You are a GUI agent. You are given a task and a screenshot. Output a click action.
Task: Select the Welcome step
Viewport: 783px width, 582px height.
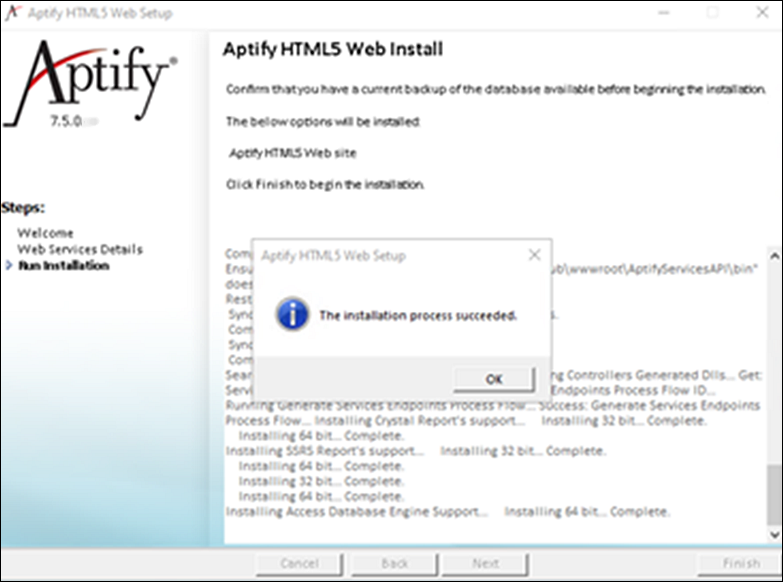45,233
